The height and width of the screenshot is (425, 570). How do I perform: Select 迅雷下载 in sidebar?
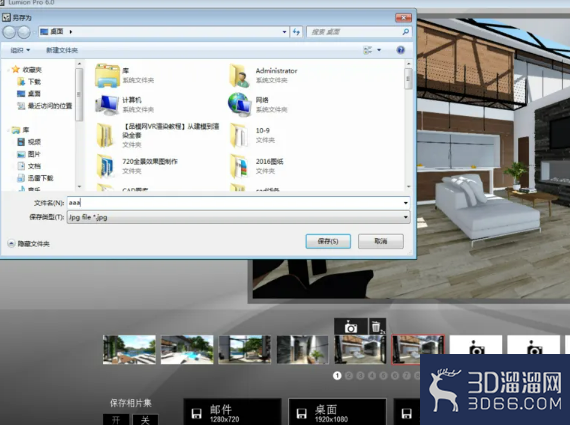pyautogui.click(x=35, y=178)
